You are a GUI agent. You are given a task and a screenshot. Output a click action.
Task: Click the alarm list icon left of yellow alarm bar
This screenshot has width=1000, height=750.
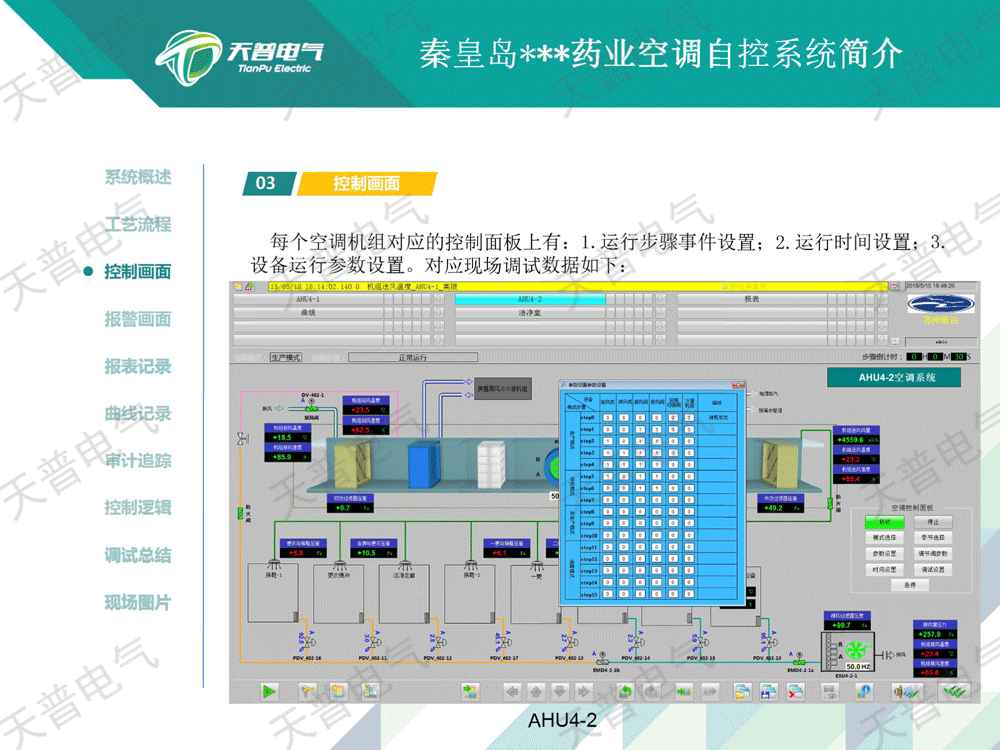(x=238, y=286)
